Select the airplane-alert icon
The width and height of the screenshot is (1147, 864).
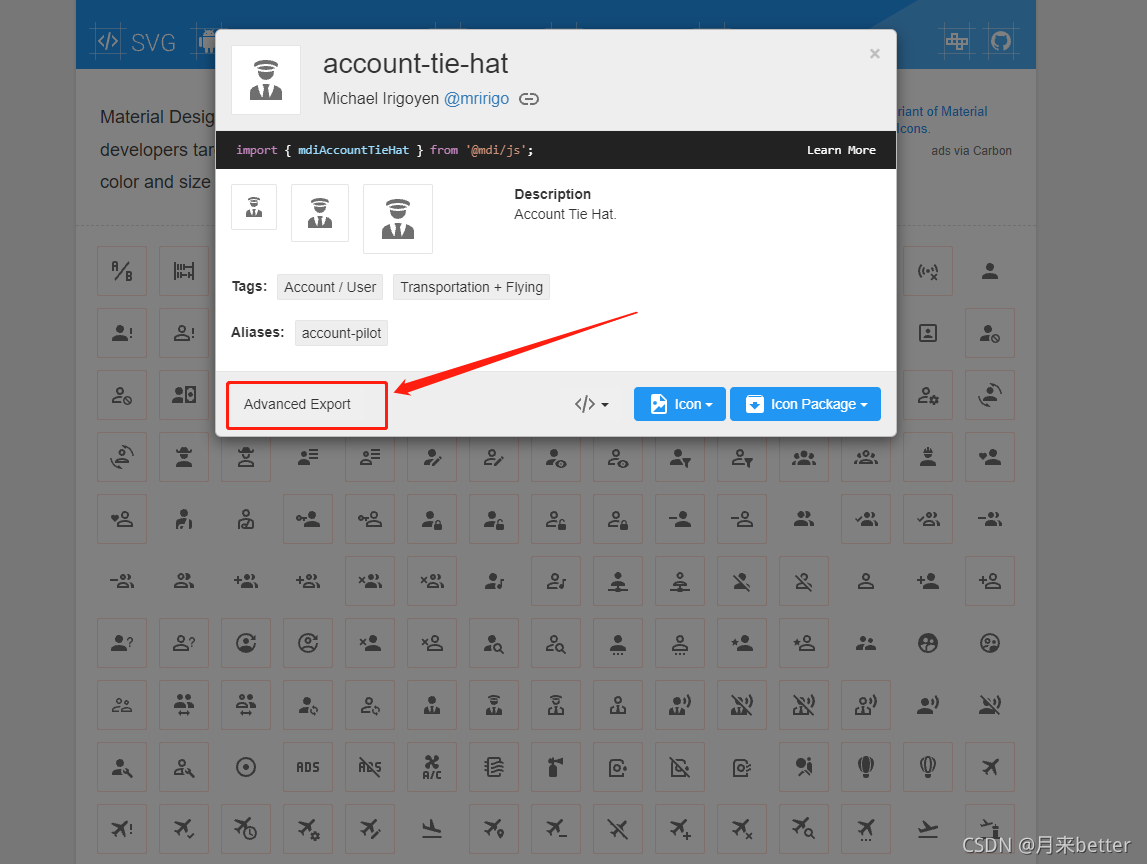coord(122,829)
